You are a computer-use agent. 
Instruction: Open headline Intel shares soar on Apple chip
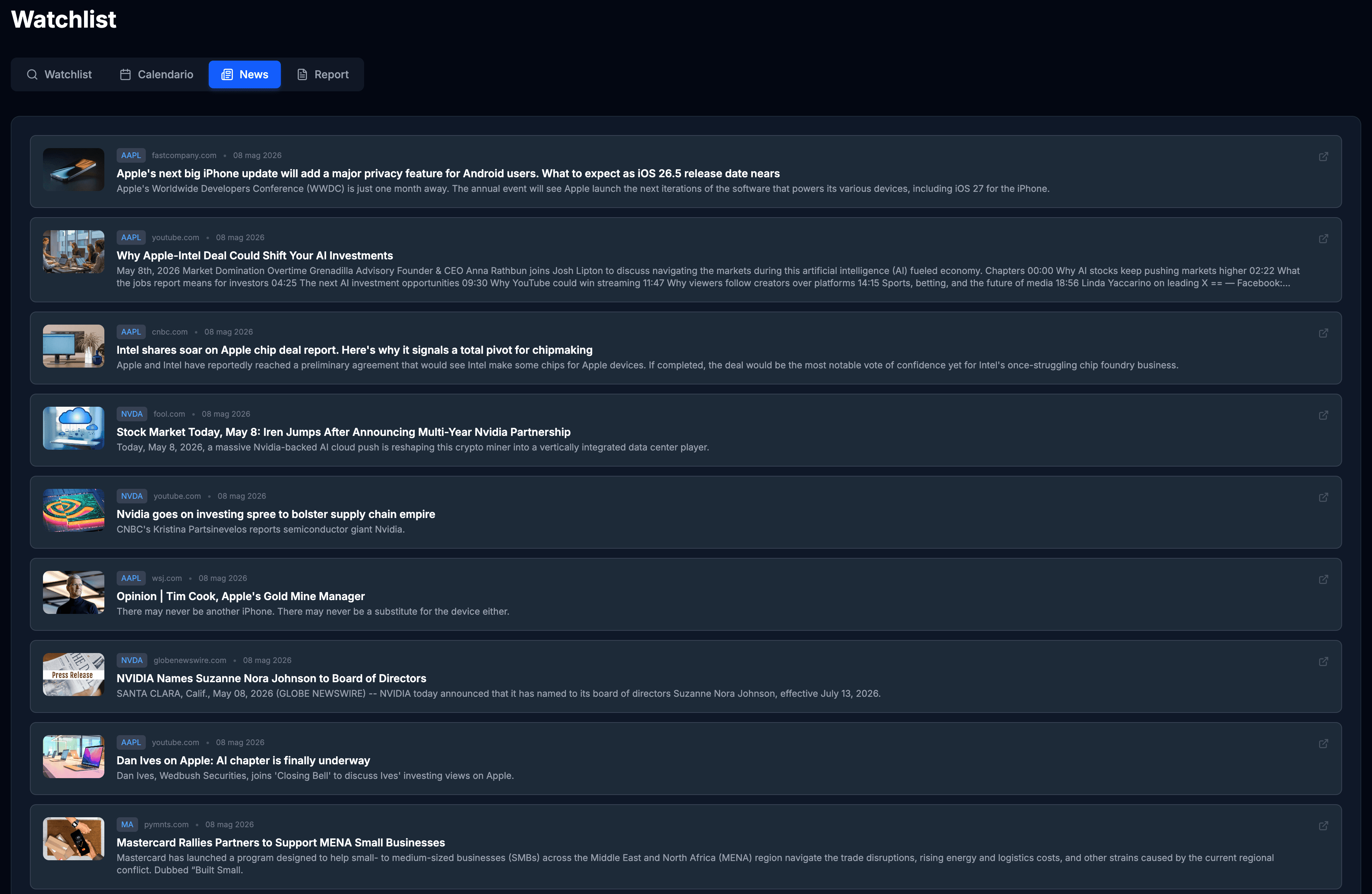pos(355,350)
